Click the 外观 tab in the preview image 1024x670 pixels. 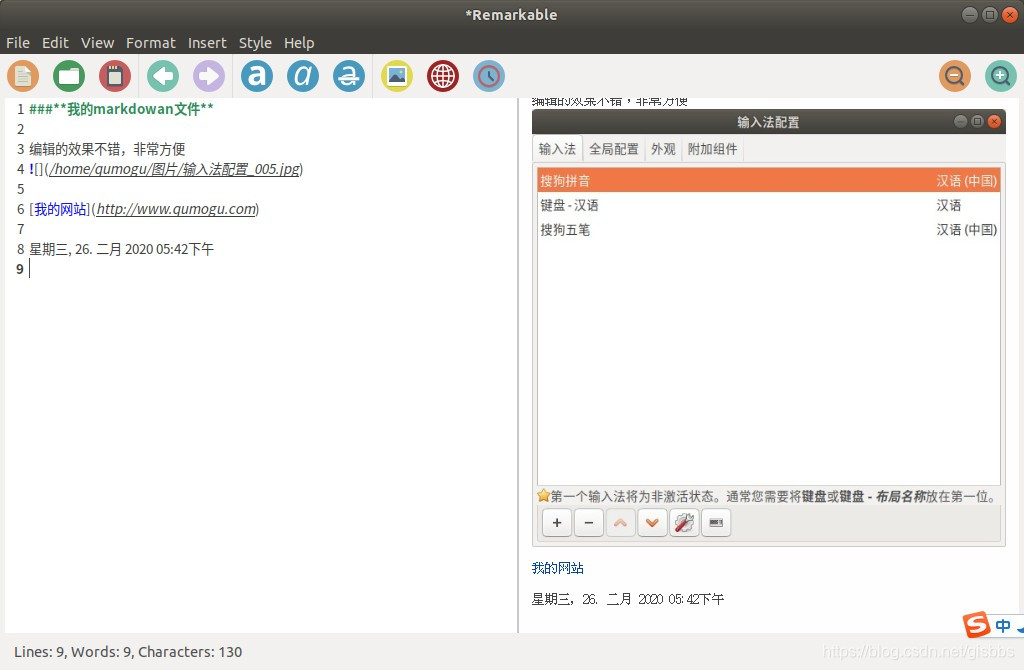click(x=663, y=149)
